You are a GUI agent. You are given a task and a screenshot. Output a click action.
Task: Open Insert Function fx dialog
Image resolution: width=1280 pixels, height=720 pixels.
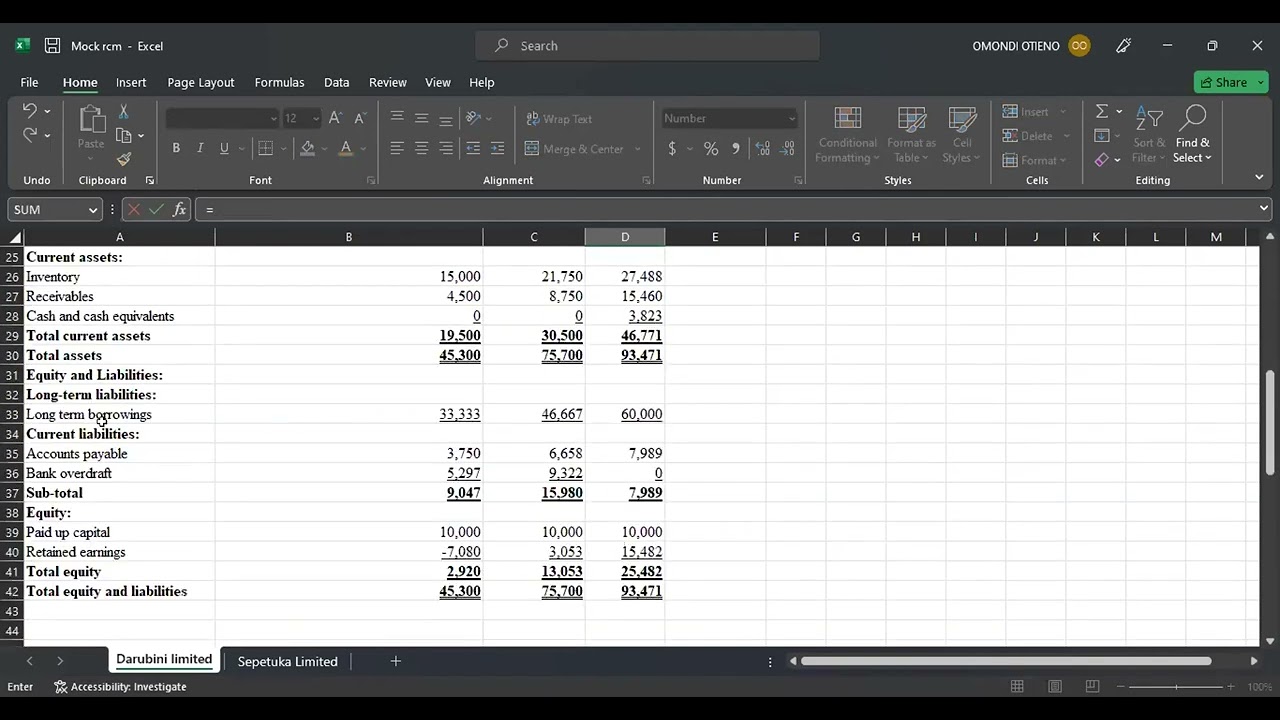(179, 209)
